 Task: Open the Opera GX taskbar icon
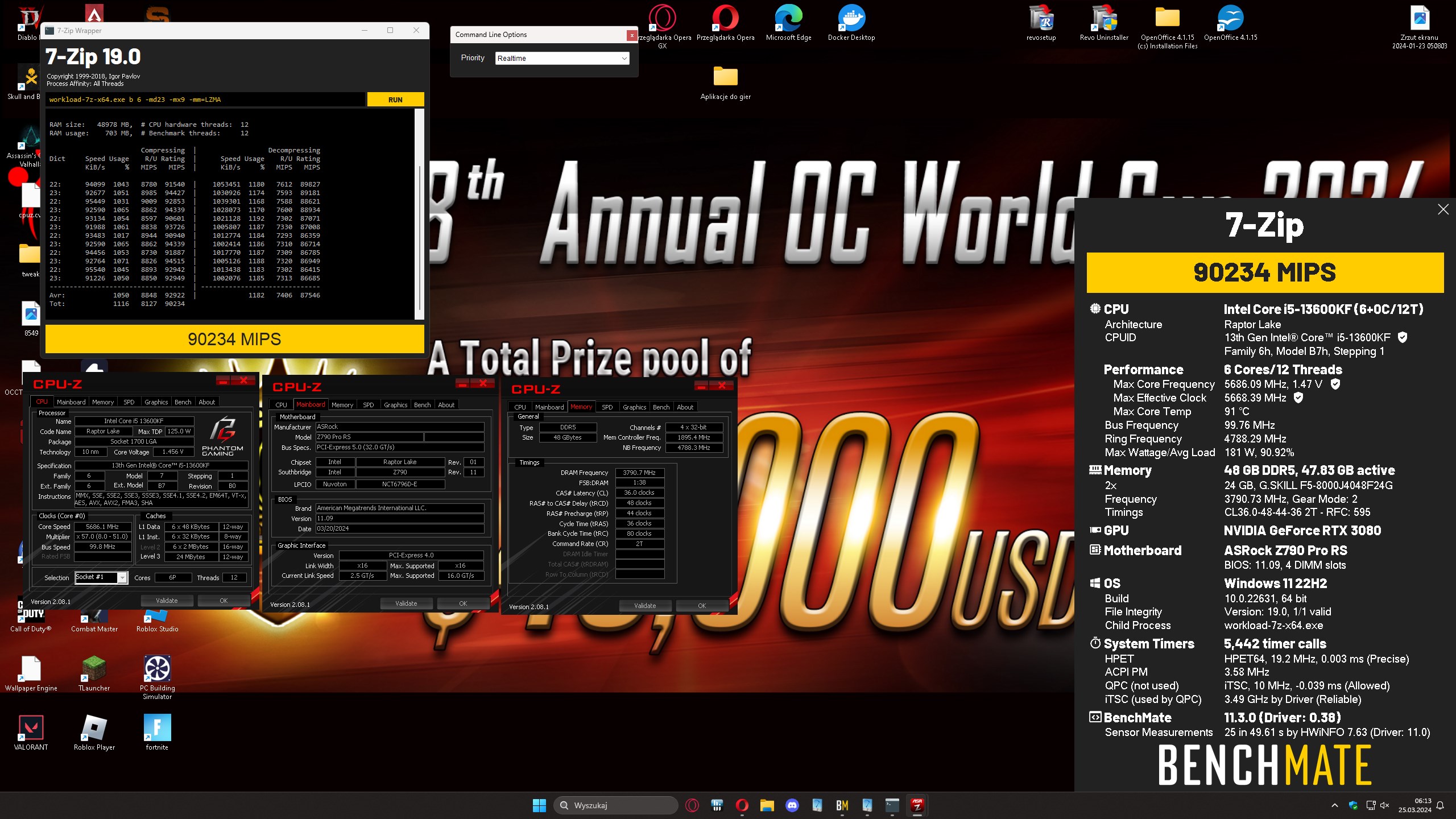[x=692, y=805]
